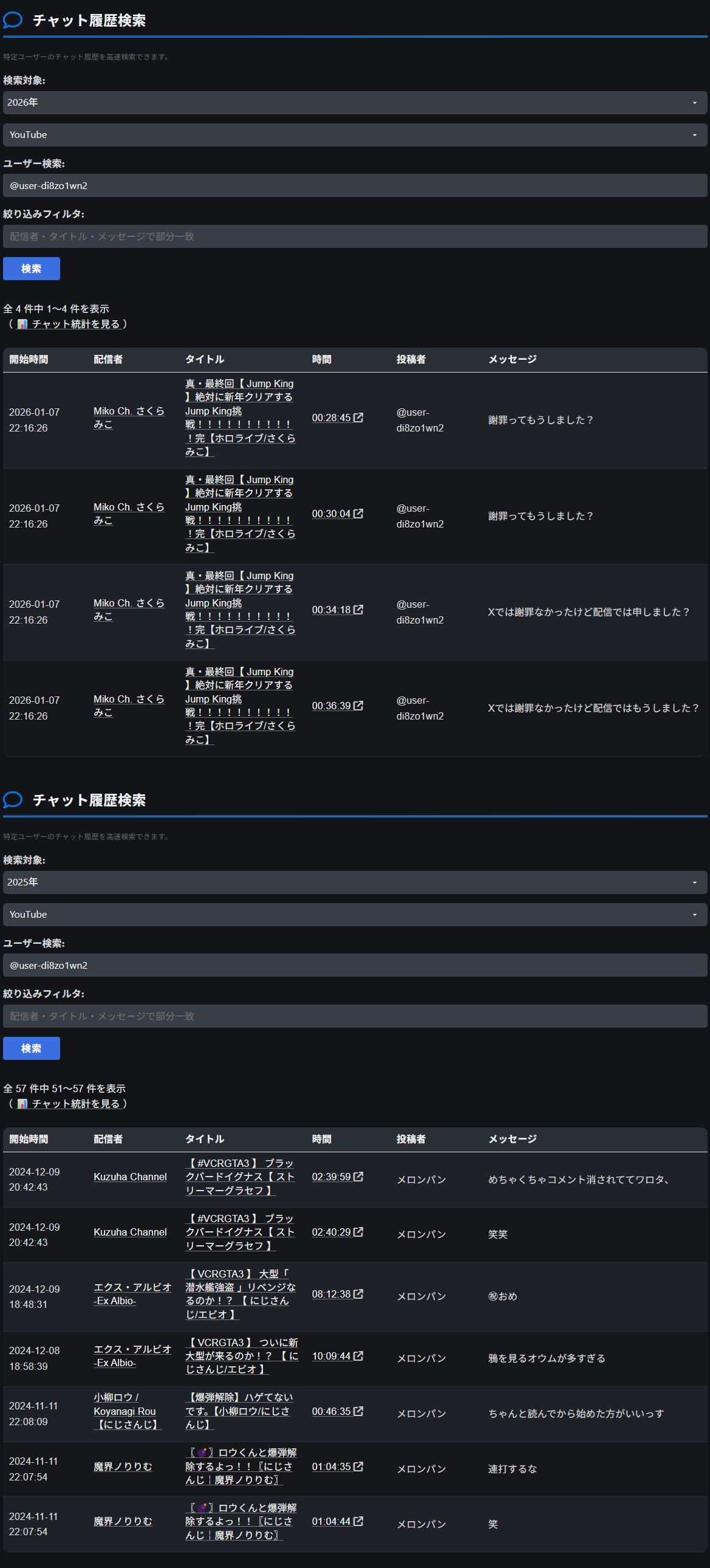Click the 00:36:39 timestamp link
The image size is (710, 1568).
click(x=331, y=706)
